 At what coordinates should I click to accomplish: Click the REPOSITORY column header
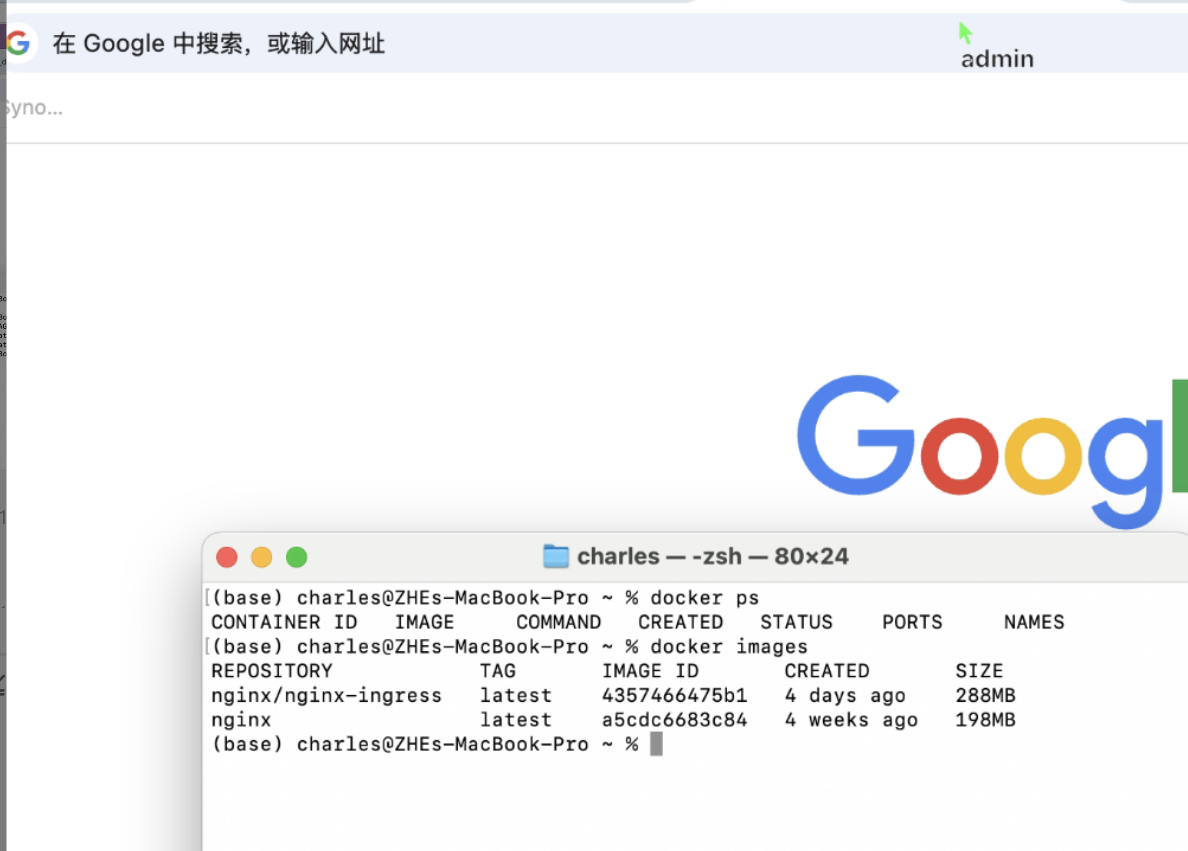click(x=272, y=671)
